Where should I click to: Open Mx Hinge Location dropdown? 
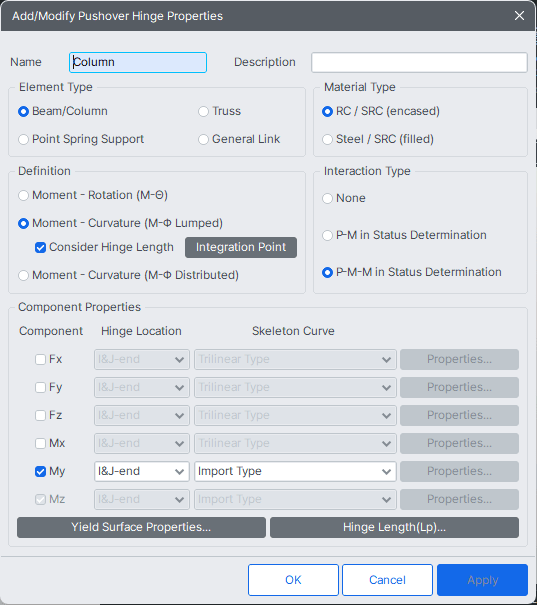tap(142, 443)
